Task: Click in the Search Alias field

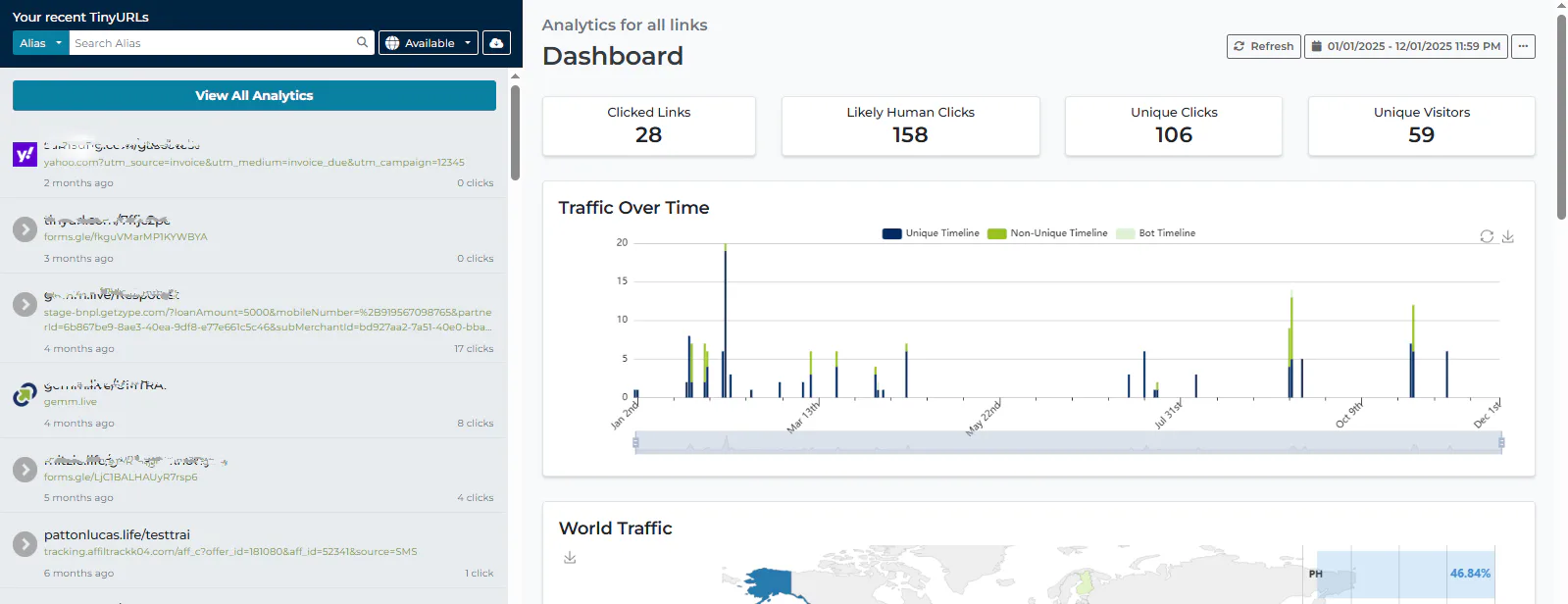Action: (212, 43)
